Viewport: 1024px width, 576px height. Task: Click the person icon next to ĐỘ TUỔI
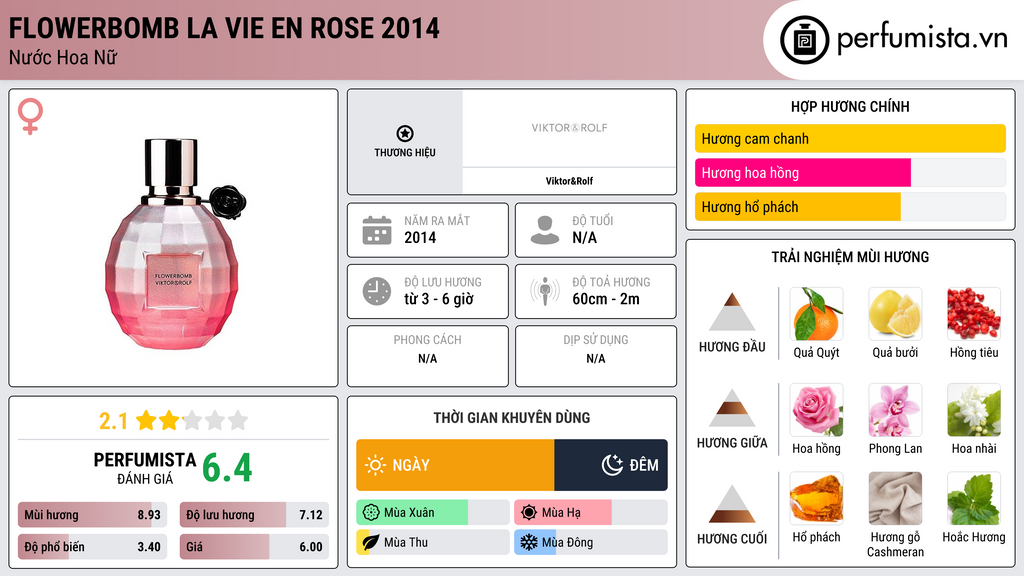pos(545,229)
